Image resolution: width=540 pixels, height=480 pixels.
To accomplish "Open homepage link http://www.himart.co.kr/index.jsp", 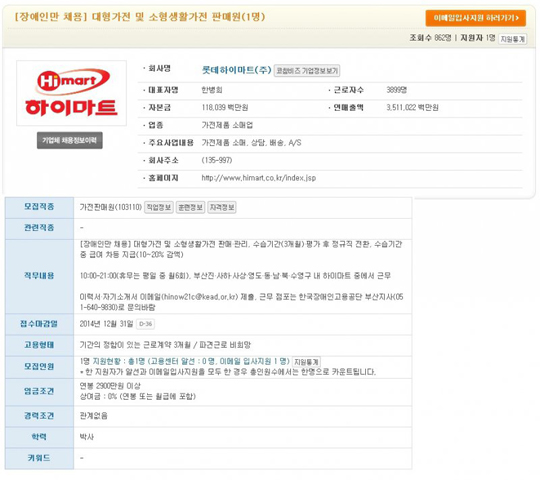I will click(259, 178).
